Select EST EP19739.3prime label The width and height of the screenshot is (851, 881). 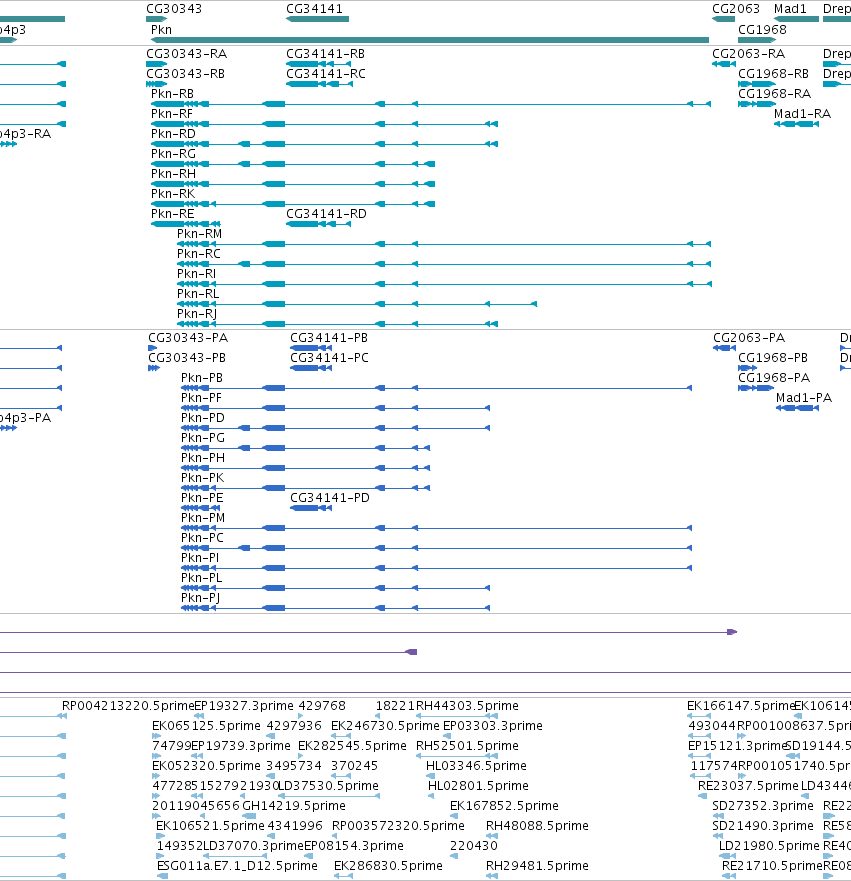pos(241,746)
